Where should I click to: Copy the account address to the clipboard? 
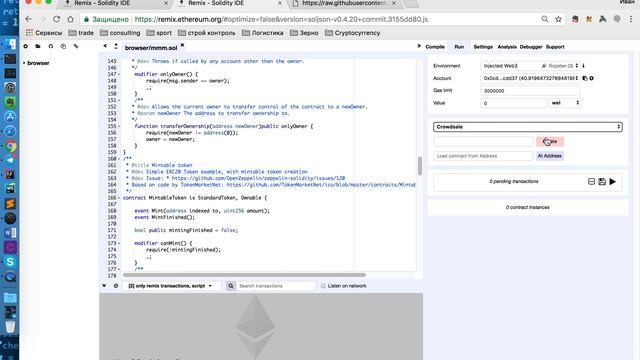coord(585,78)
